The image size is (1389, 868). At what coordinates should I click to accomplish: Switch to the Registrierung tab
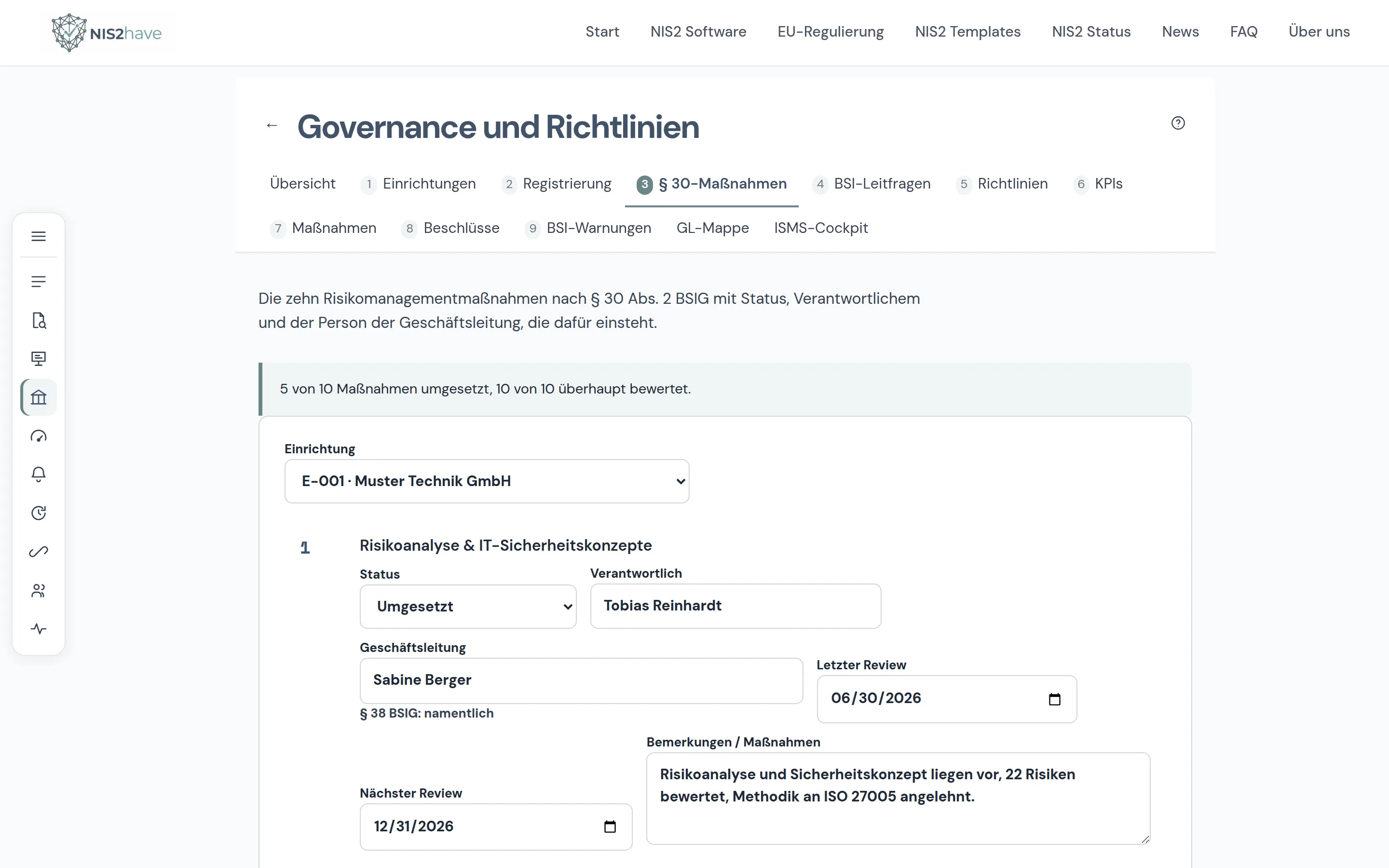556,184
